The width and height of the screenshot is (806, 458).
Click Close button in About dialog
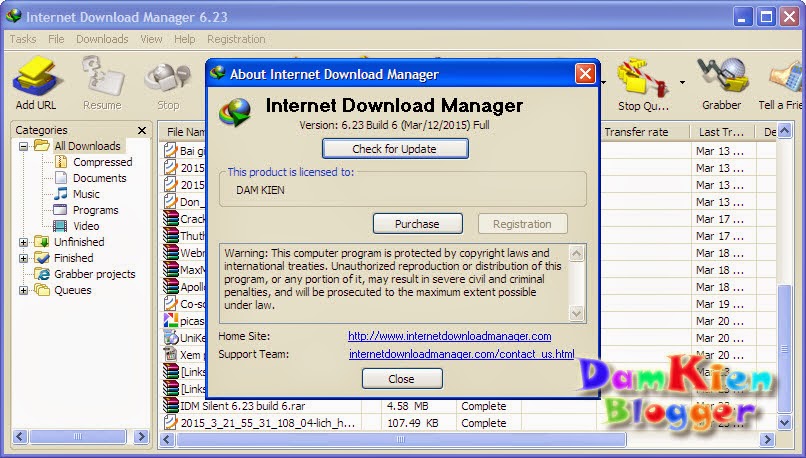(x=401, y=379)
